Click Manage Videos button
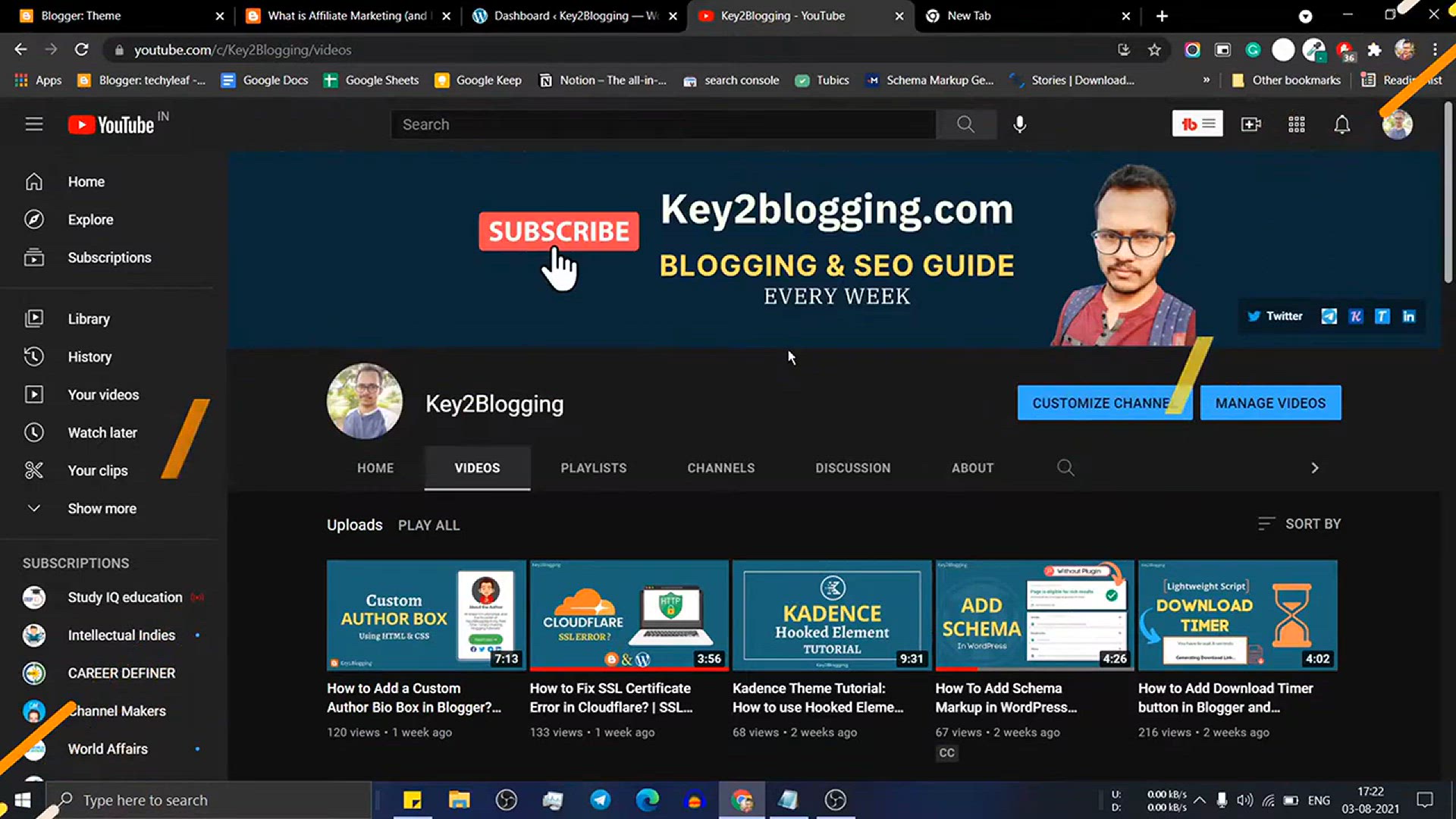Image resolution: width=1456 pixels, height=819 pixels. point(1270,403)
